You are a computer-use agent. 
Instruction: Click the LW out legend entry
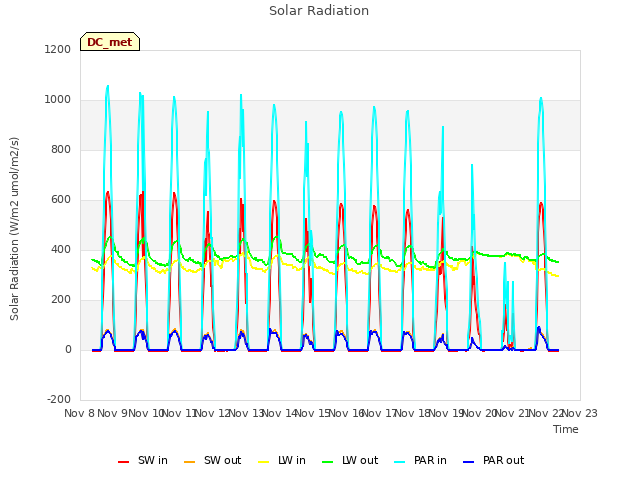tap(350, 460)
